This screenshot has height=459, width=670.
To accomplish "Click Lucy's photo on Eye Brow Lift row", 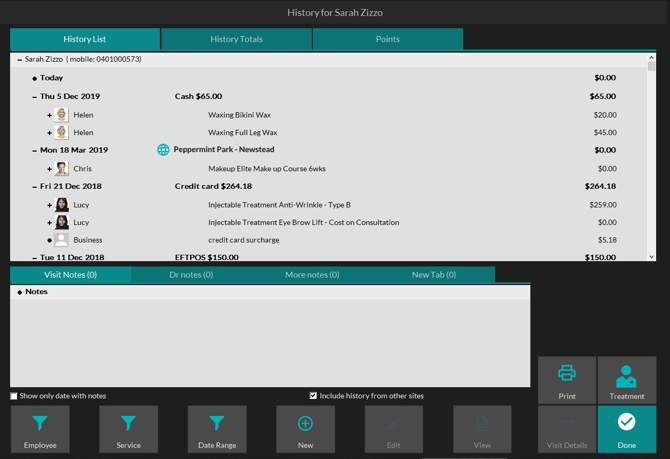I will (62, 222).
